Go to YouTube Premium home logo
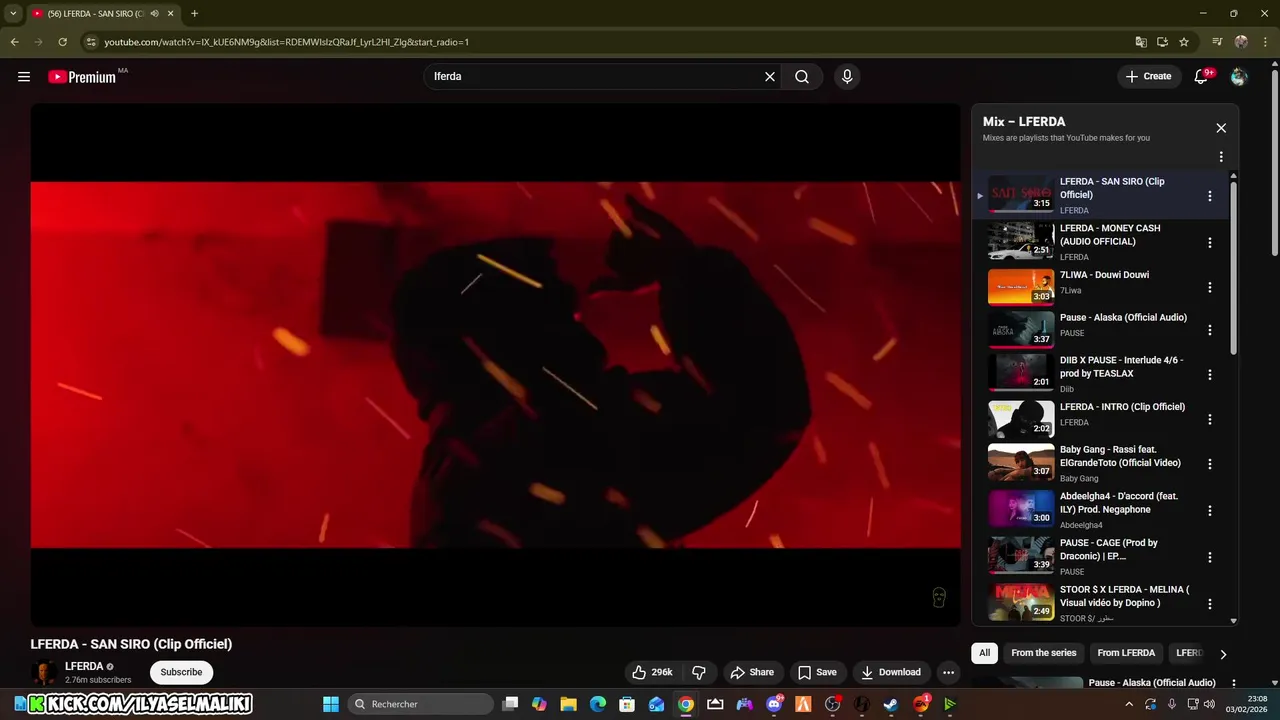The image size is (1280, 720). tap(82, 77)
